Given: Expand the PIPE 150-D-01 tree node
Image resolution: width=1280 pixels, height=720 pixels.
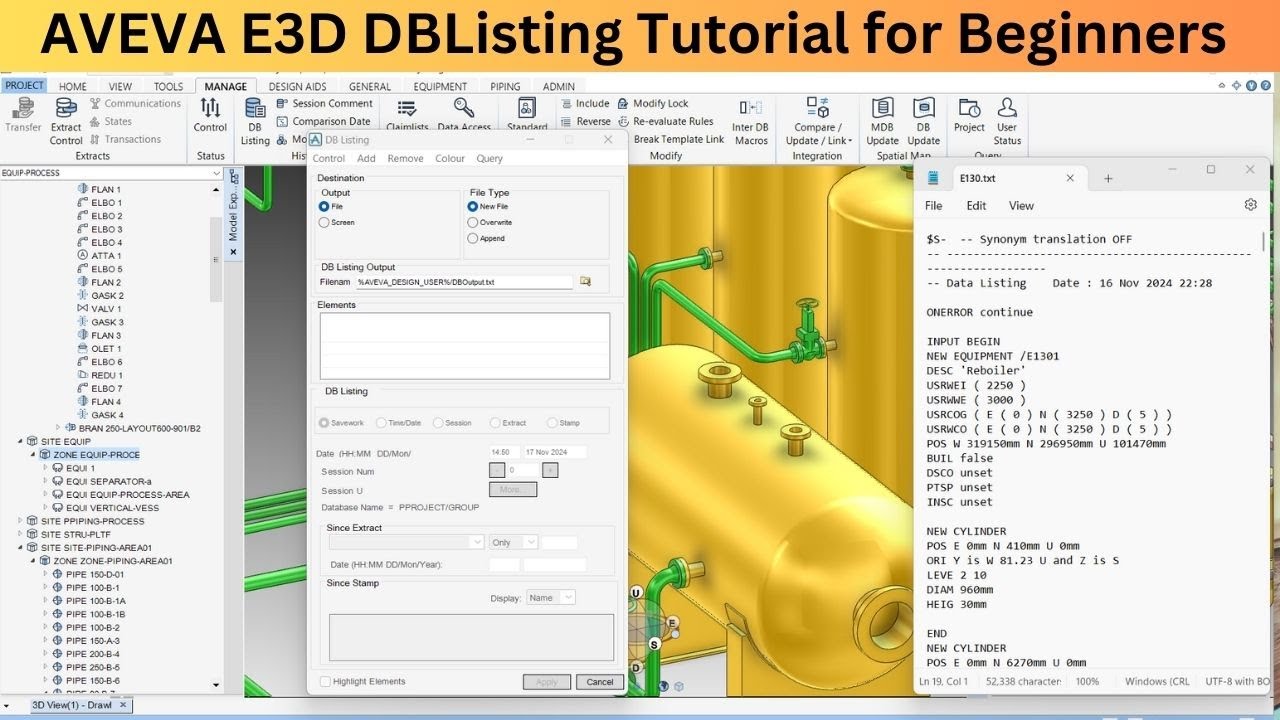Looking at the screenshot, I should coord(45,574).
